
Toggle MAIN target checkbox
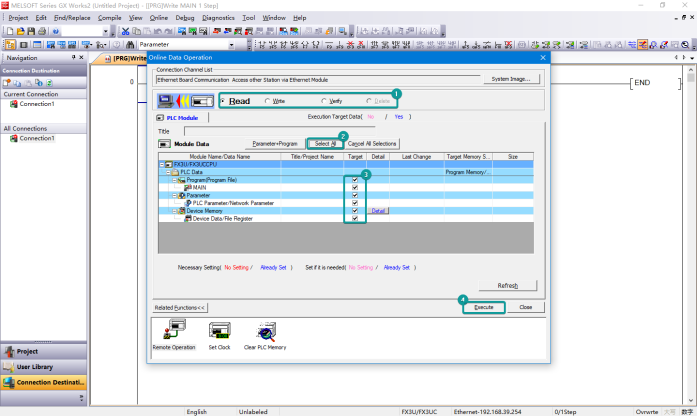tap(355, 188)
